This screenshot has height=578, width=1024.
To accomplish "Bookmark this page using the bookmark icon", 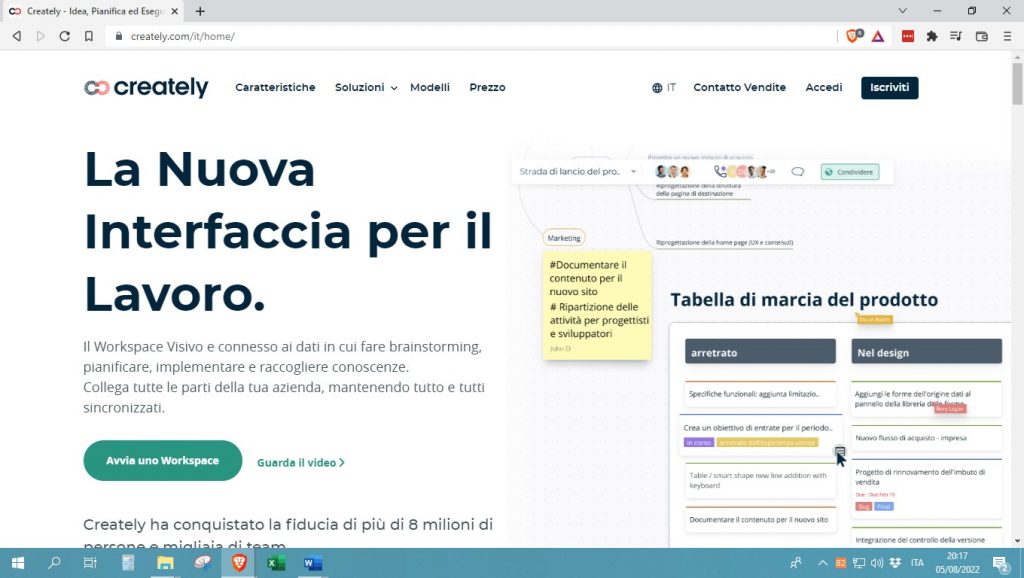I will 89,36.
